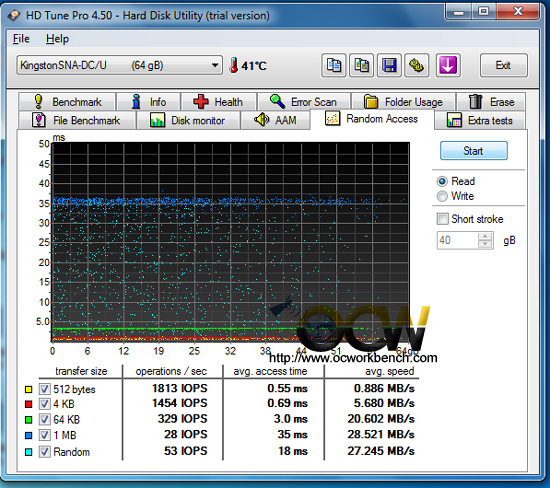Viewport: 550px width, 488px height.
Task: Switch to the AAM tab
Action: [x=275, y=120]
